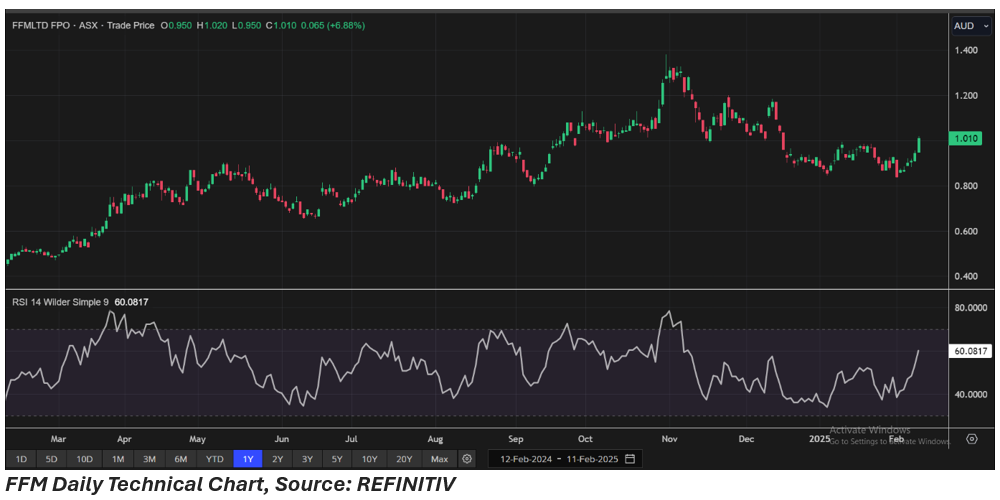Select the 5D time range
The height and width of the screenshot is (500, 1000).
pyautogui.click(x=52, y=459)
